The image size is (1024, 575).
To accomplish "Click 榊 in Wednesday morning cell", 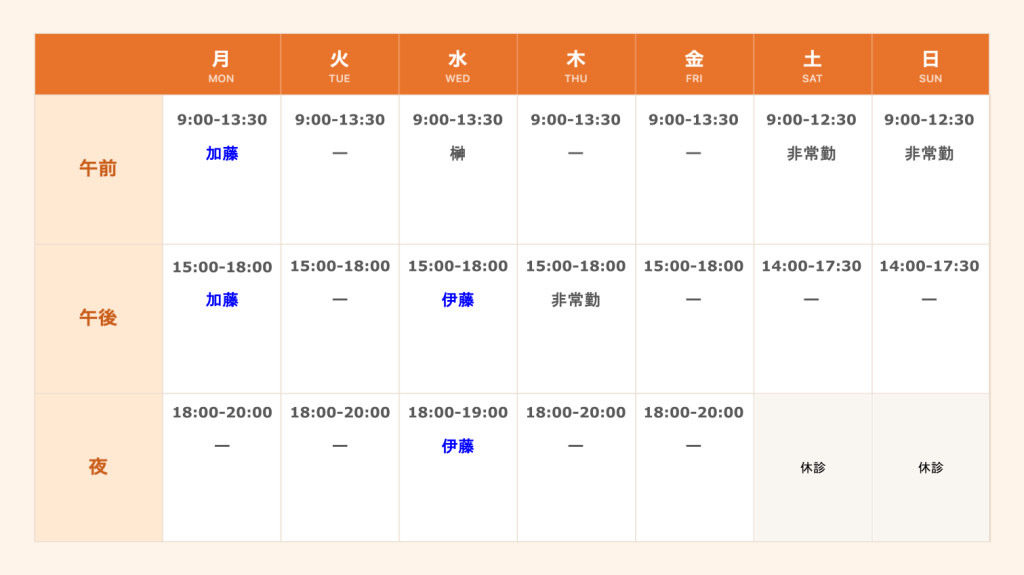I will click(x=458, y=154).
